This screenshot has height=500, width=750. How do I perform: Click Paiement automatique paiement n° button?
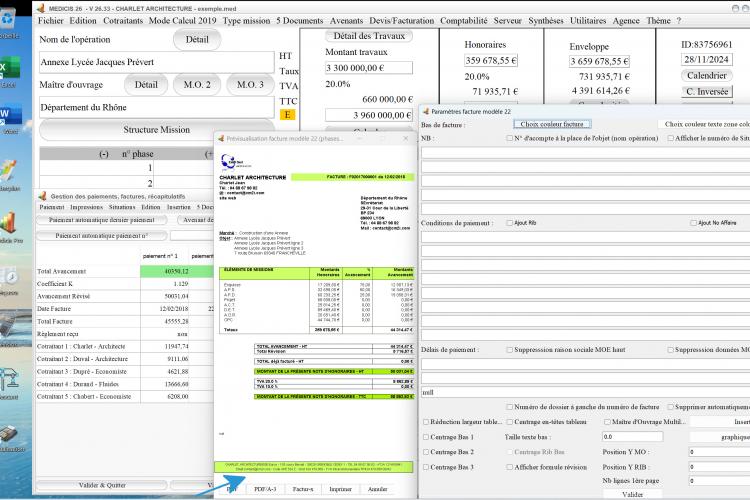pyautogui.click(x=101, y=236)
